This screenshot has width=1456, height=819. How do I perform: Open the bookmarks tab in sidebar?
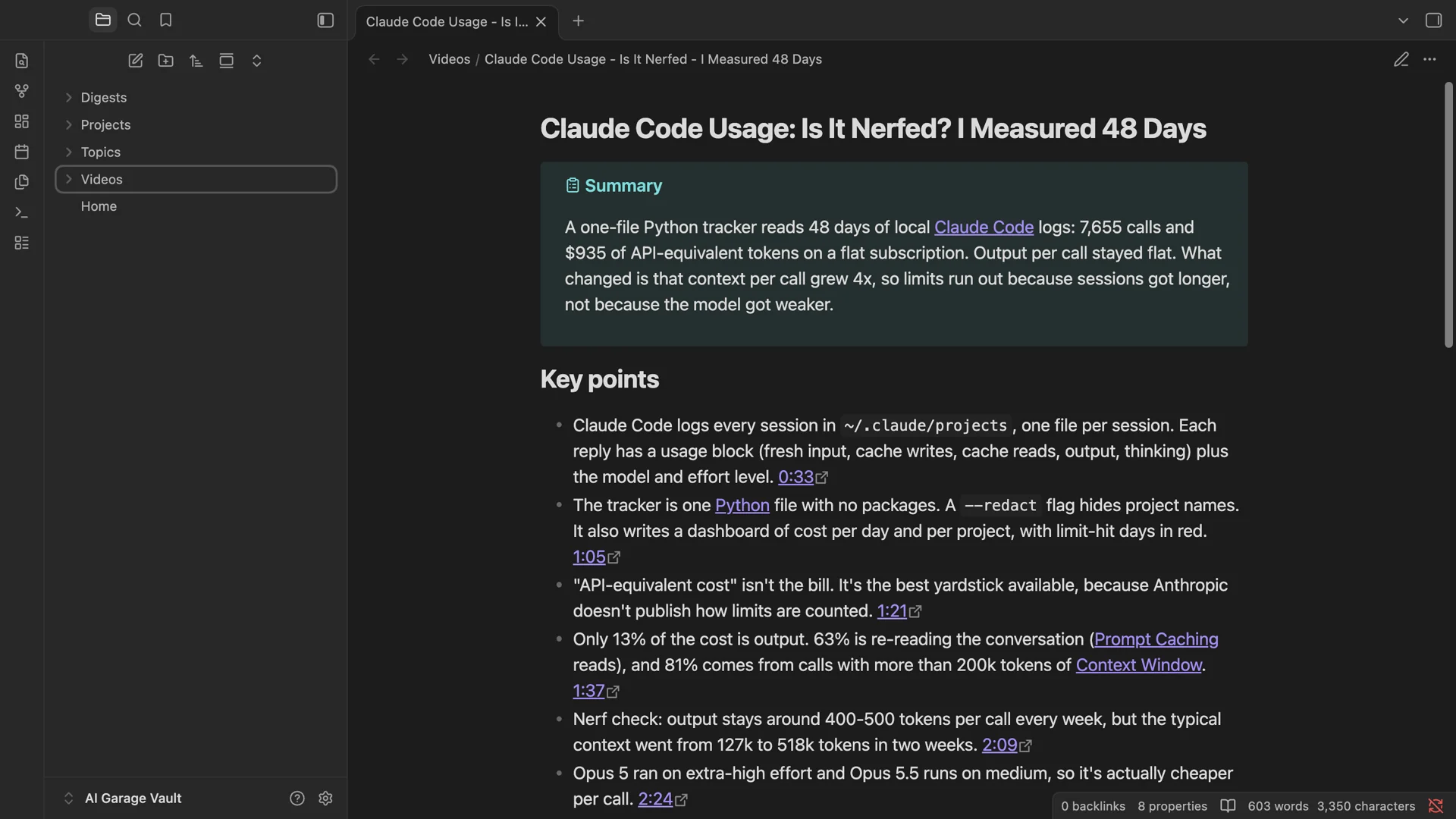click(166, 20)
